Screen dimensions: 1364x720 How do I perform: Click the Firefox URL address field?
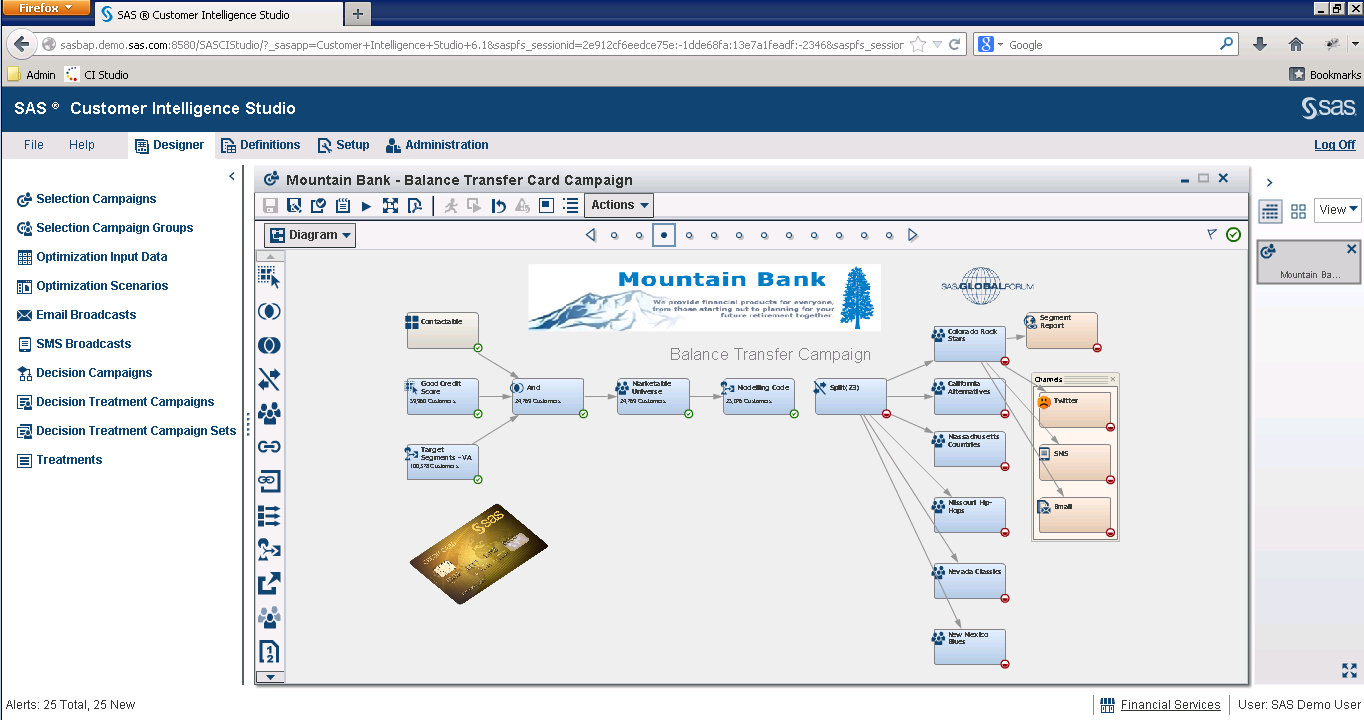click(480, 45)
